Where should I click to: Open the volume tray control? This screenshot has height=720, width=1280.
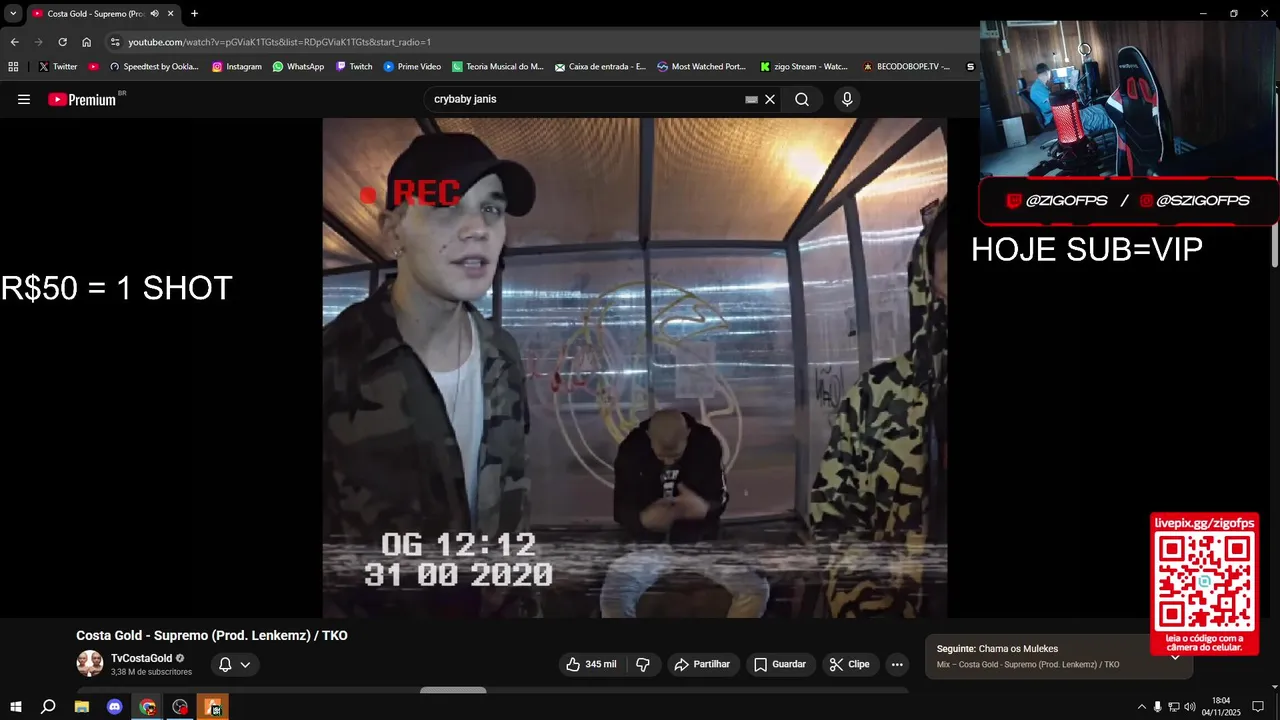point(1190,707)
